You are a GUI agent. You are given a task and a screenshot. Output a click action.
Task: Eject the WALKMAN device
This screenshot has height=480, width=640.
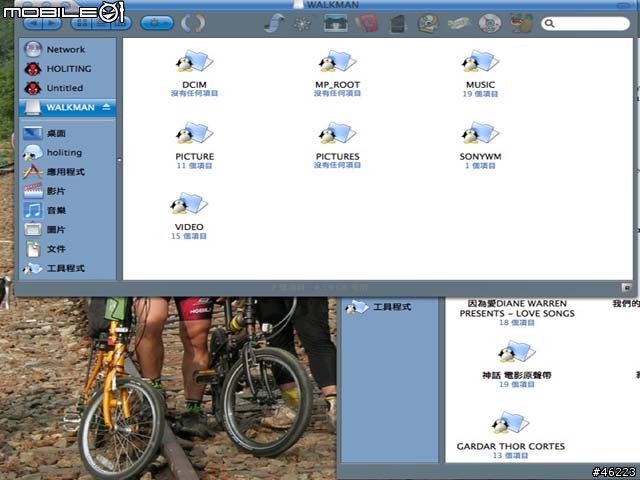(107, 107)
